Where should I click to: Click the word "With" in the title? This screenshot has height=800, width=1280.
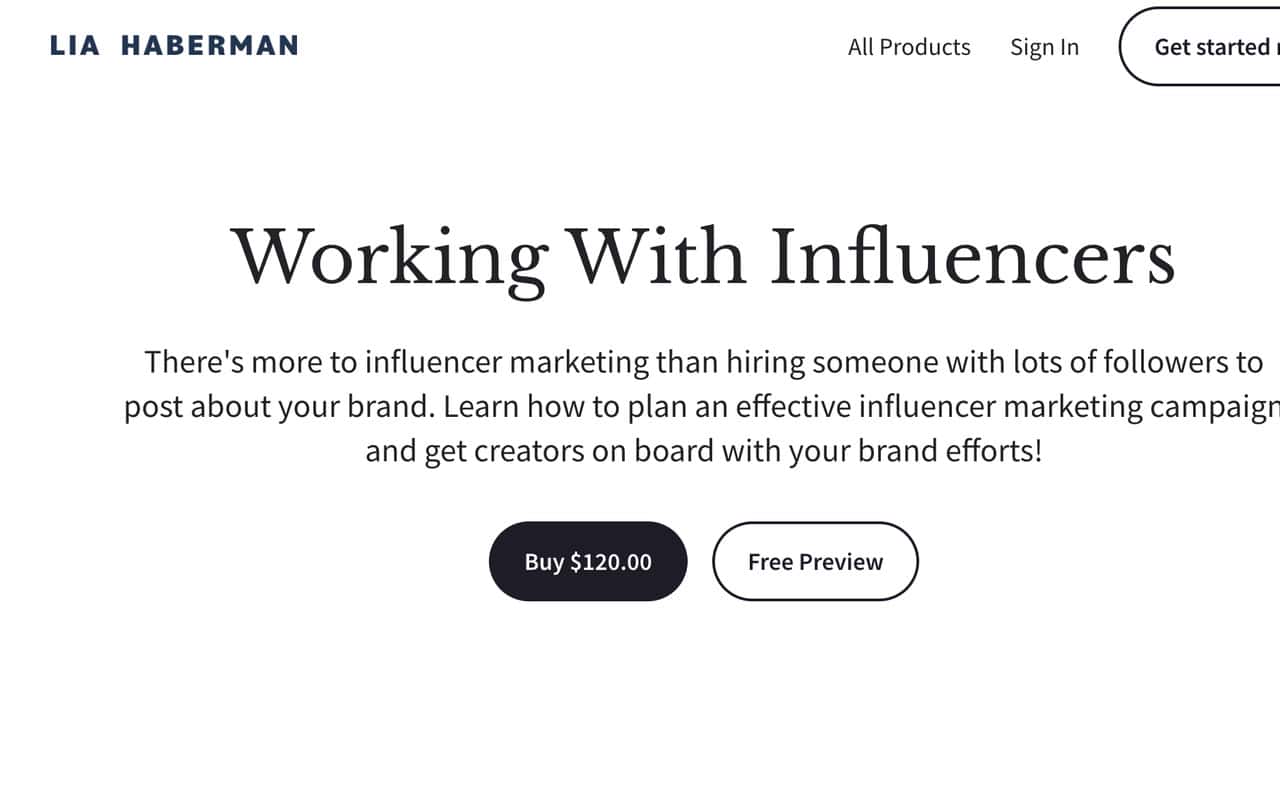click(658, 258)
